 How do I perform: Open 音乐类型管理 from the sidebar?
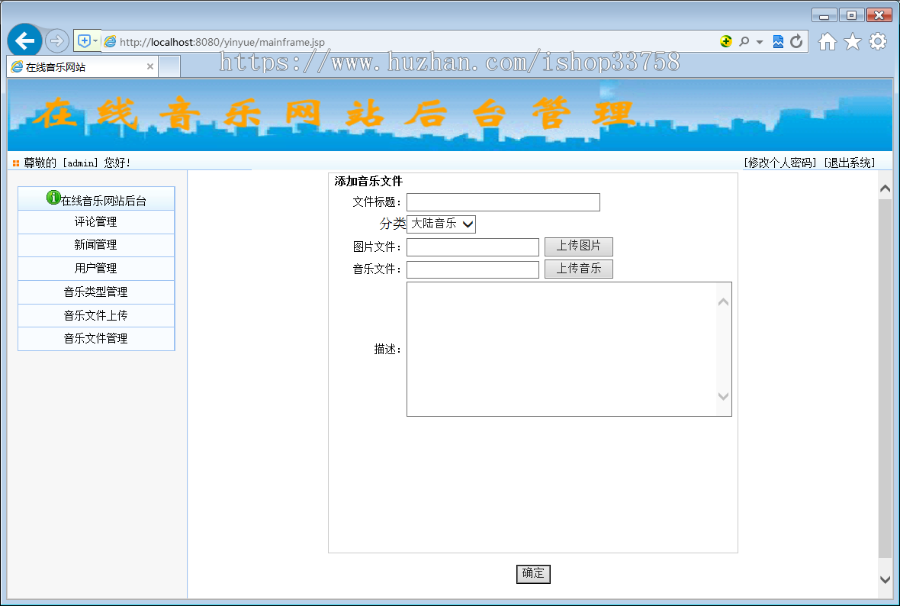[x=96, y=290]
